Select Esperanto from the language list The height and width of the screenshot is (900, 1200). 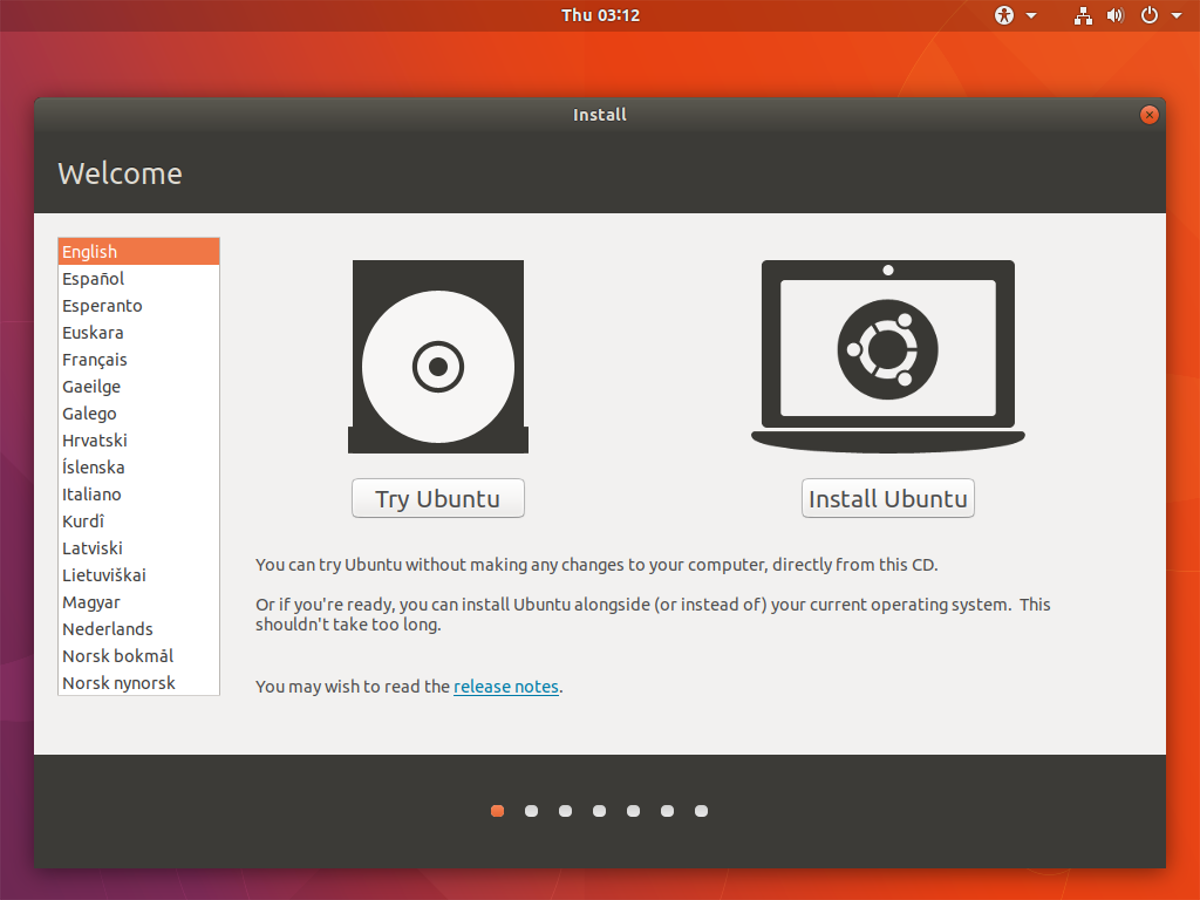101,305
